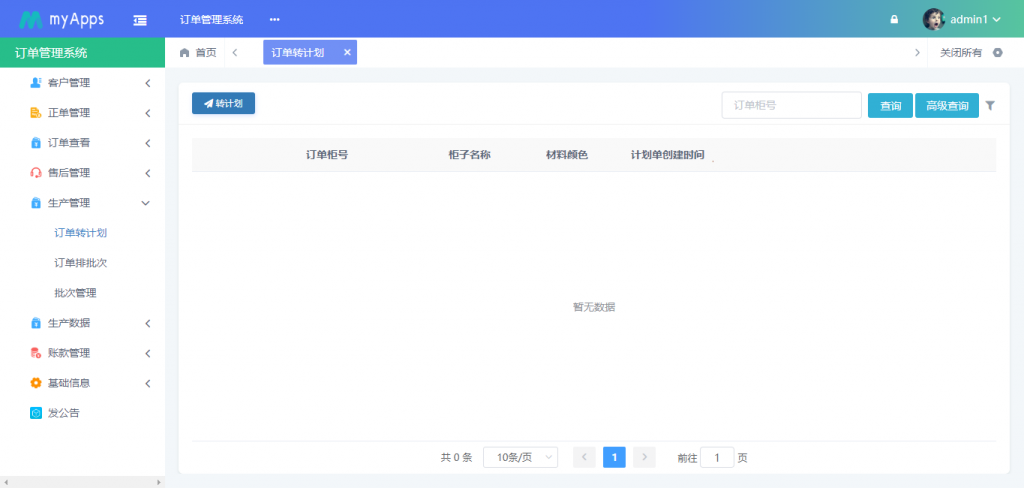Click the 高级查询 advanced search button

[x=946, y=105]
